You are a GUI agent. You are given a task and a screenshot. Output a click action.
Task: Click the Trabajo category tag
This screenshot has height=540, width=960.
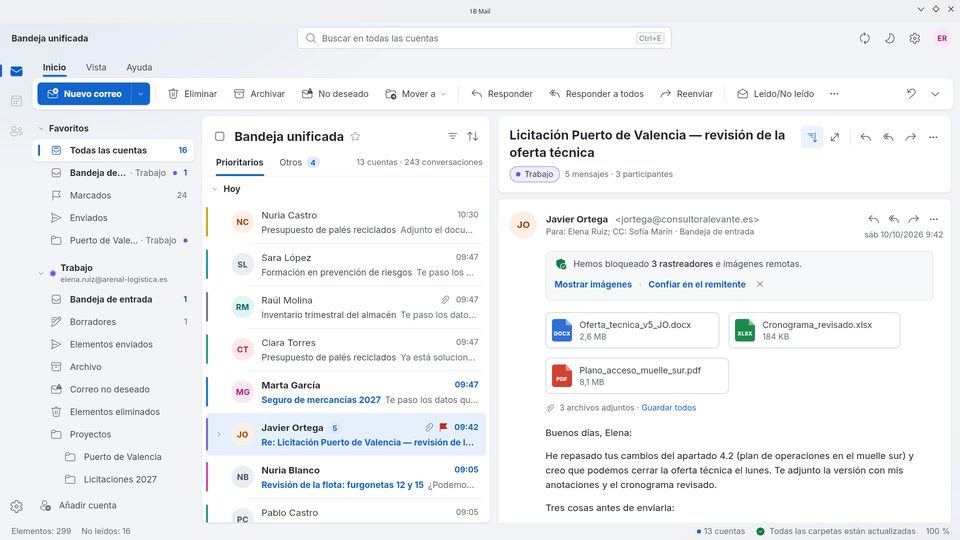click(534, 174)
